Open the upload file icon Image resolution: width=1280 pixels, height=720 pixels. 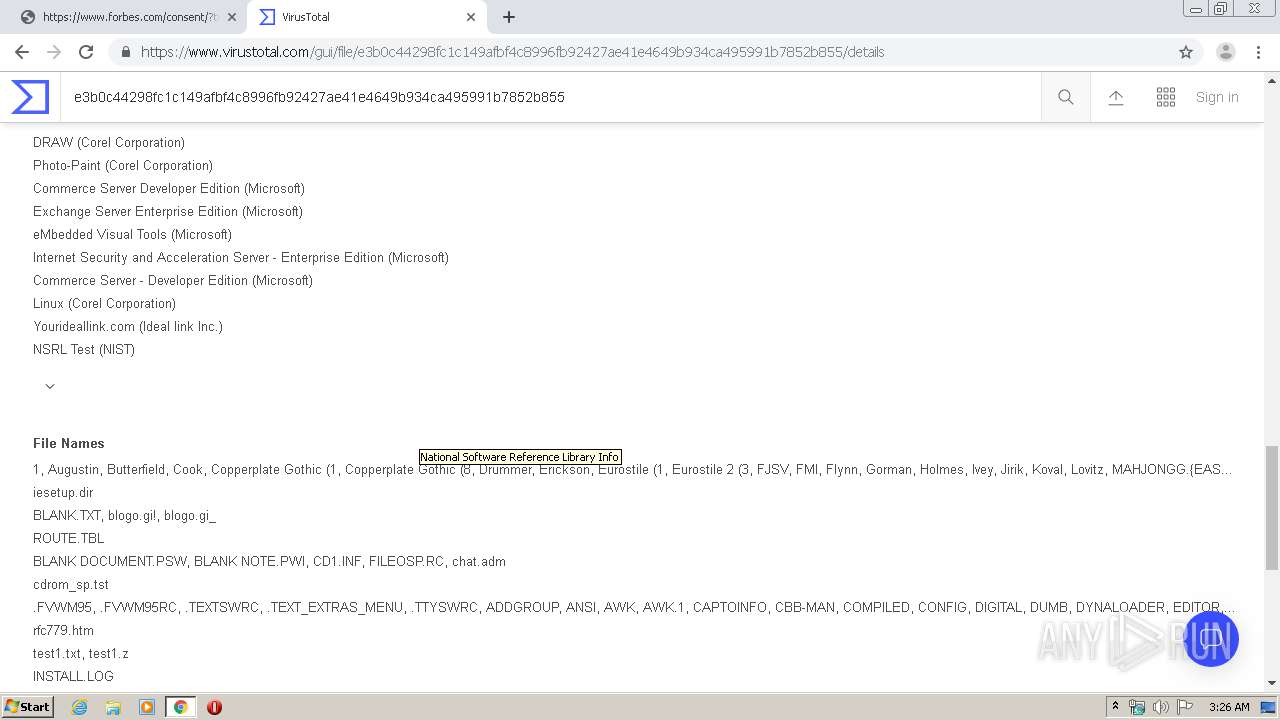point(1116,97)
